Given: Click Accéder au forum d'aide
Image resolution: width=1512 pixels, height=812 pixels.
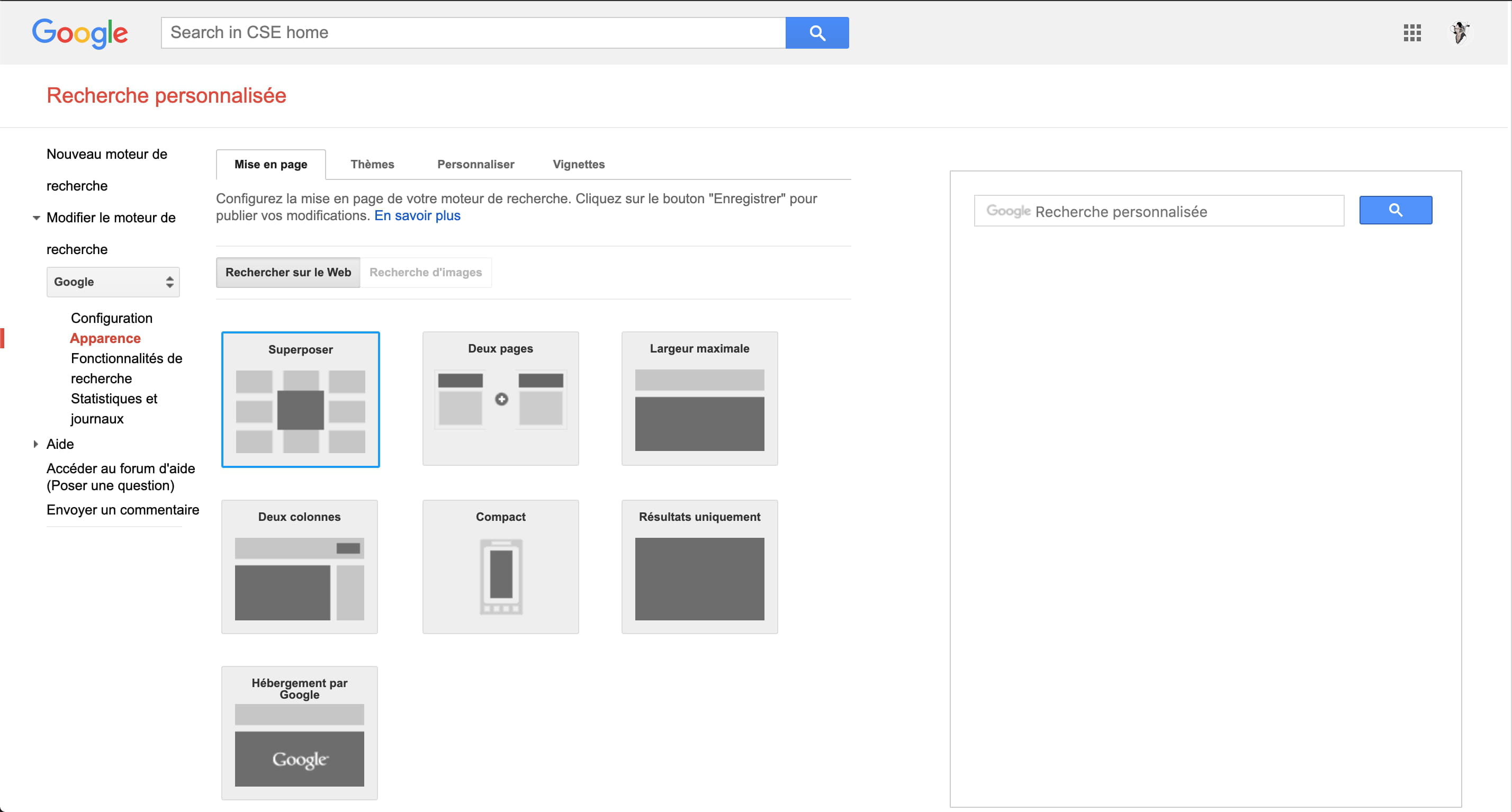Looking at the screenshot, I should [x=121, y=476].
